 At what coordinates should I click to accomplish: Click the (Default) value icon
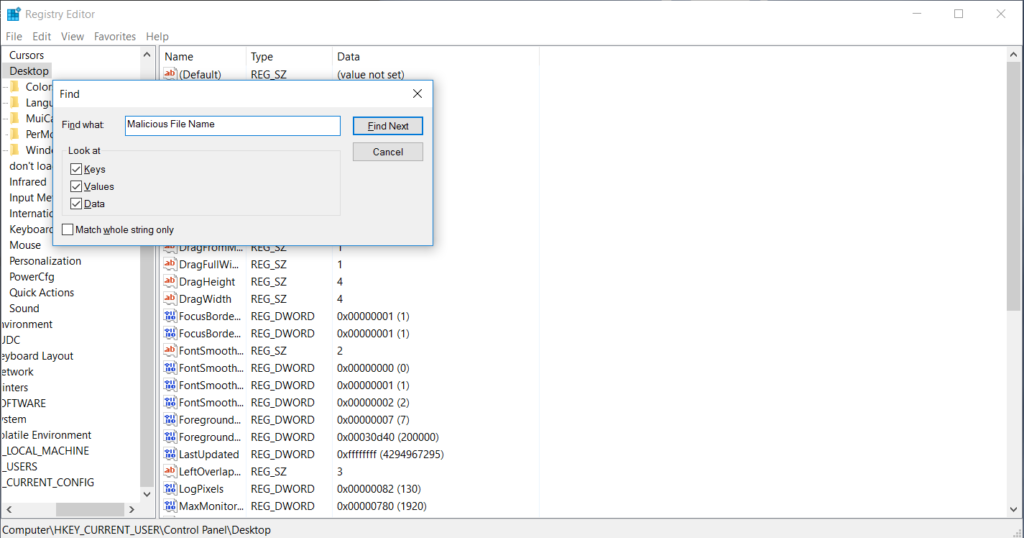click(170, 74)
